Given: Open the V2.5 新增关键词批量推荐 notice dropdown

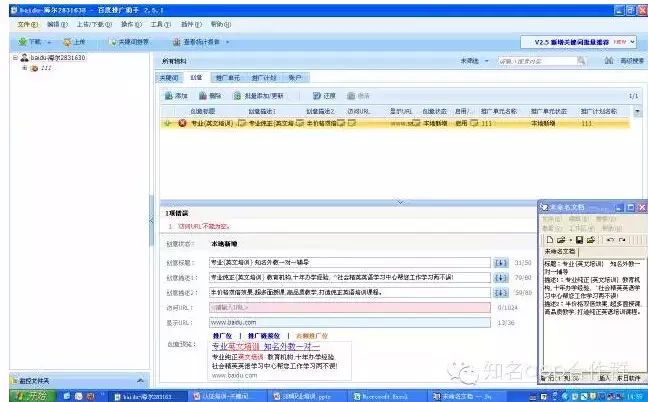Looking at the screenshot, I should point(632,42).
